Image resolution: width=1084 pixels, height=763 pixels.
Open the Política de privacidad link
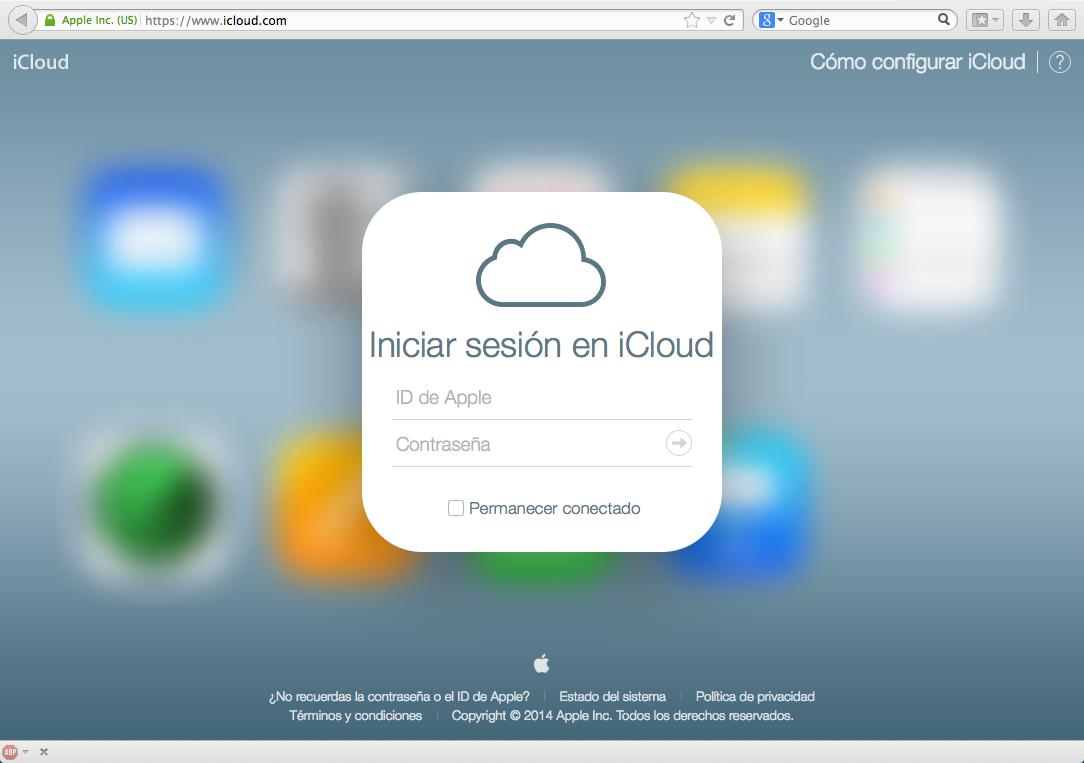pos(755,696)
